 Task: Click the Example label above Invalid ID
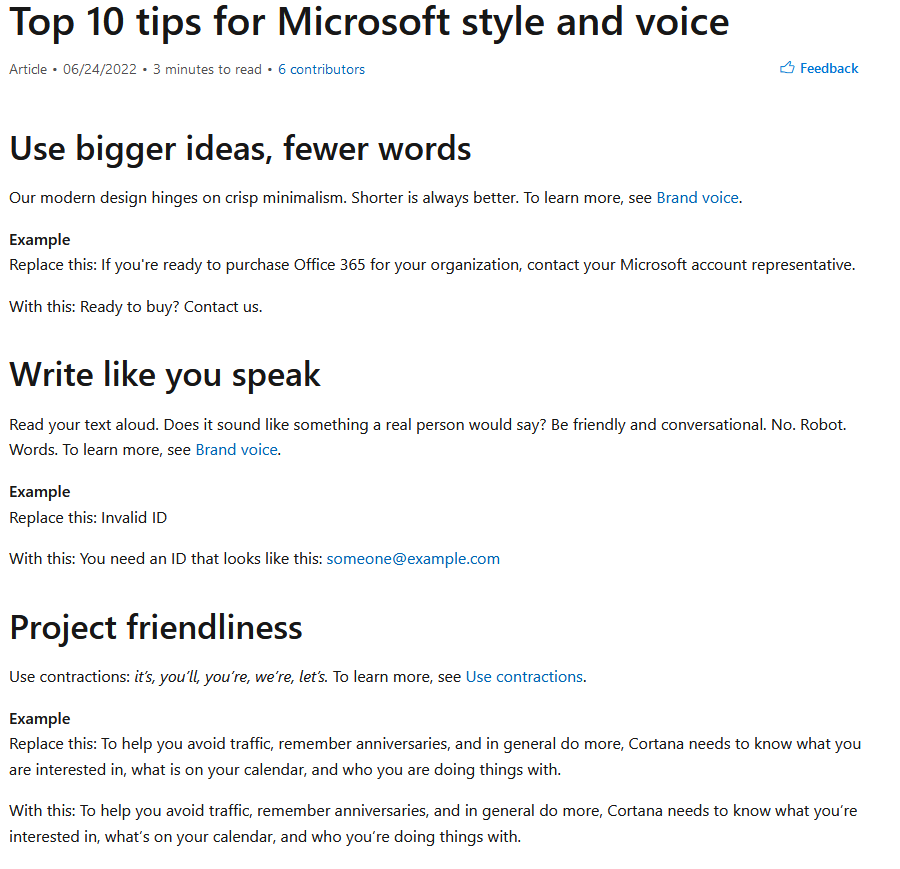pos(40,492)
